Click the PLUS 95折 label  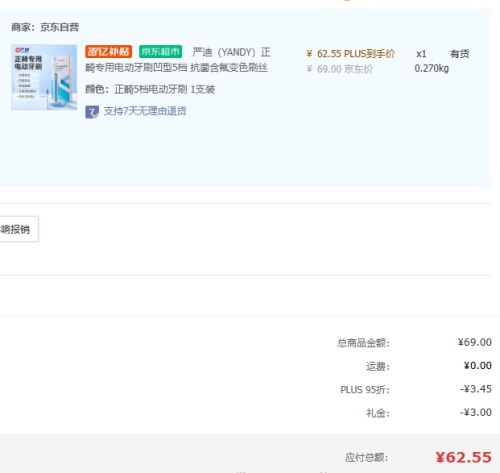click(365, 390)
